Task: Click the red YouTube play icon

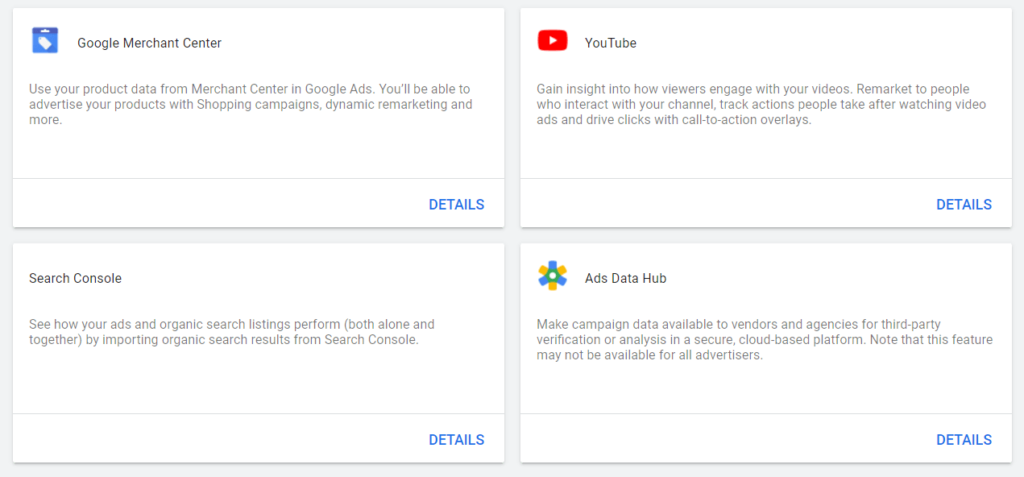Action: (552, 41)
